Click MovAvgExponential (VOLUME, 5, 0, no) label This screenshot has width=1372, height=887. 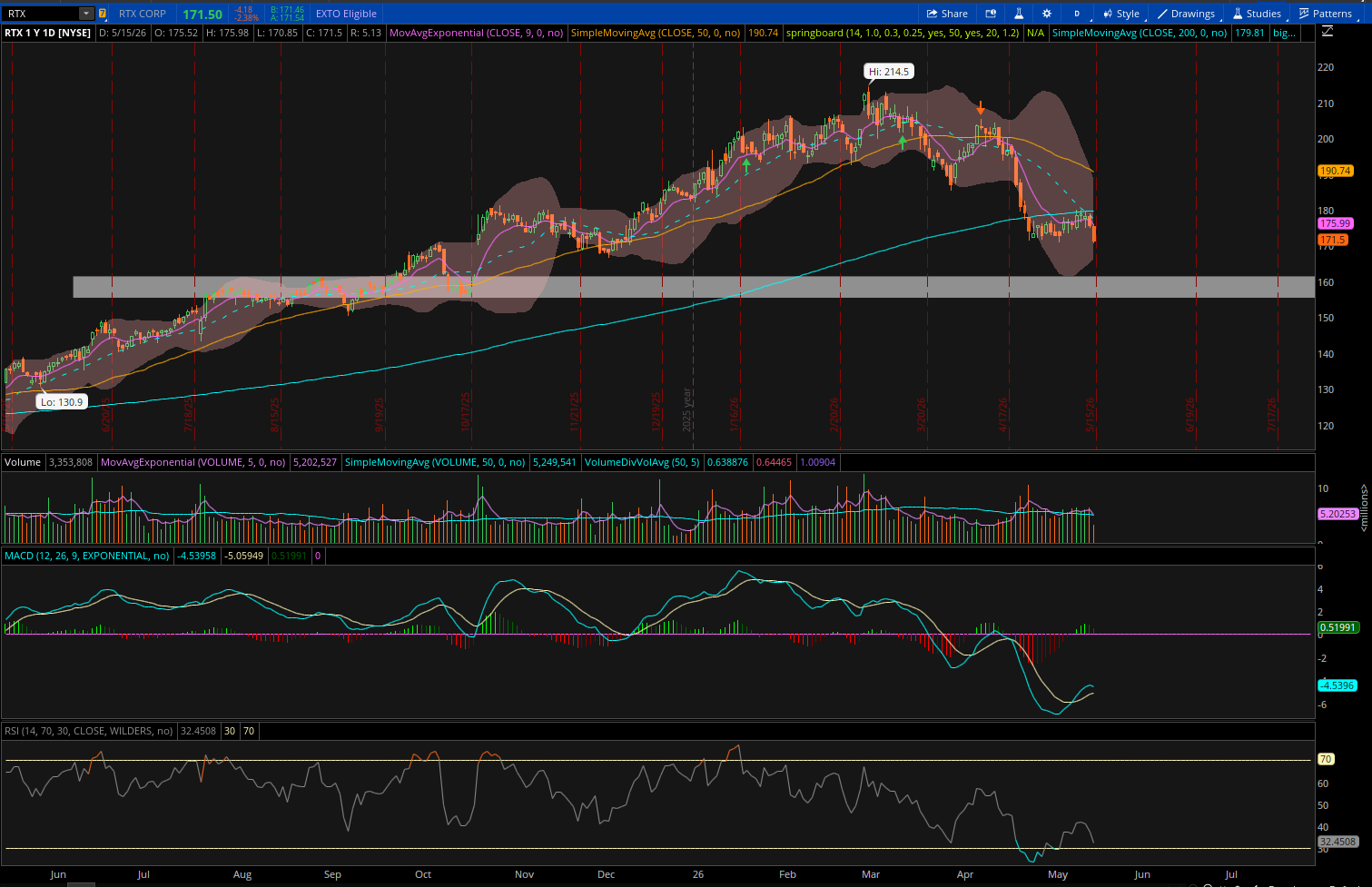click(193, 462)
